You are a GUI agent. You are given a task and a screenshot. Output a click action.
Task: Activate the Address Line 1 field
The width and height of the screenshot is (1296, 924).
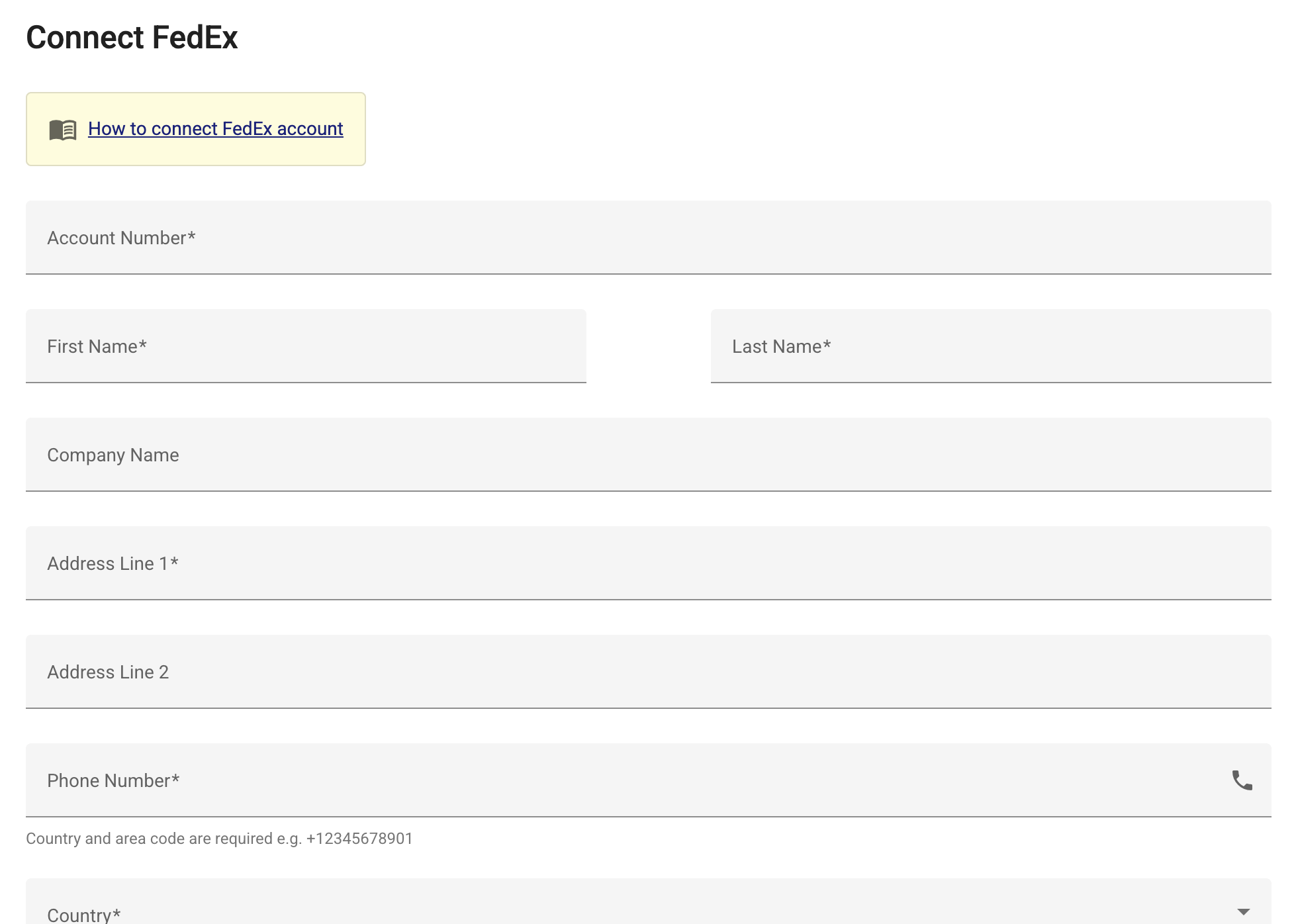coord(649,563)
